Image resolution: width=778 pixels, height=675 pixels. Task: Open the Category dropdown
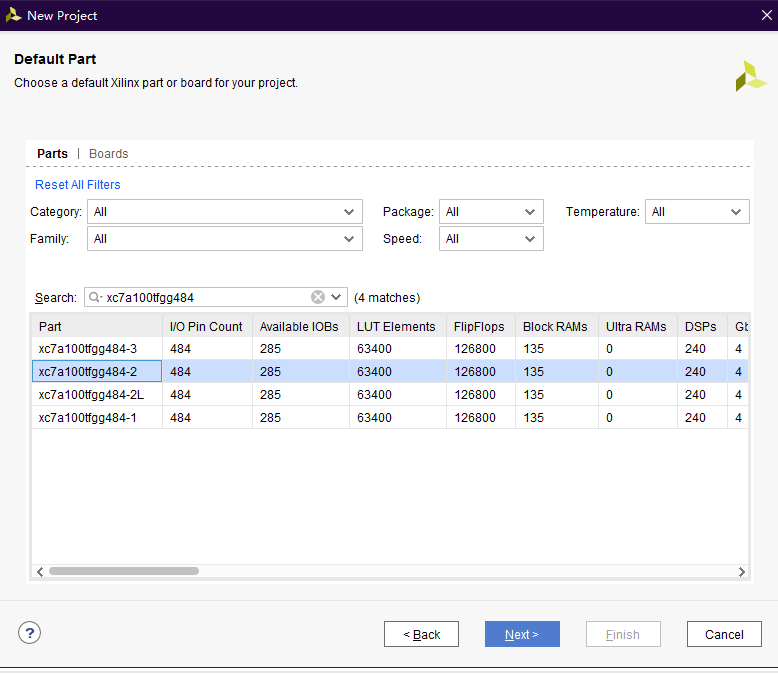pyautogui.click(x=225, y=212)
